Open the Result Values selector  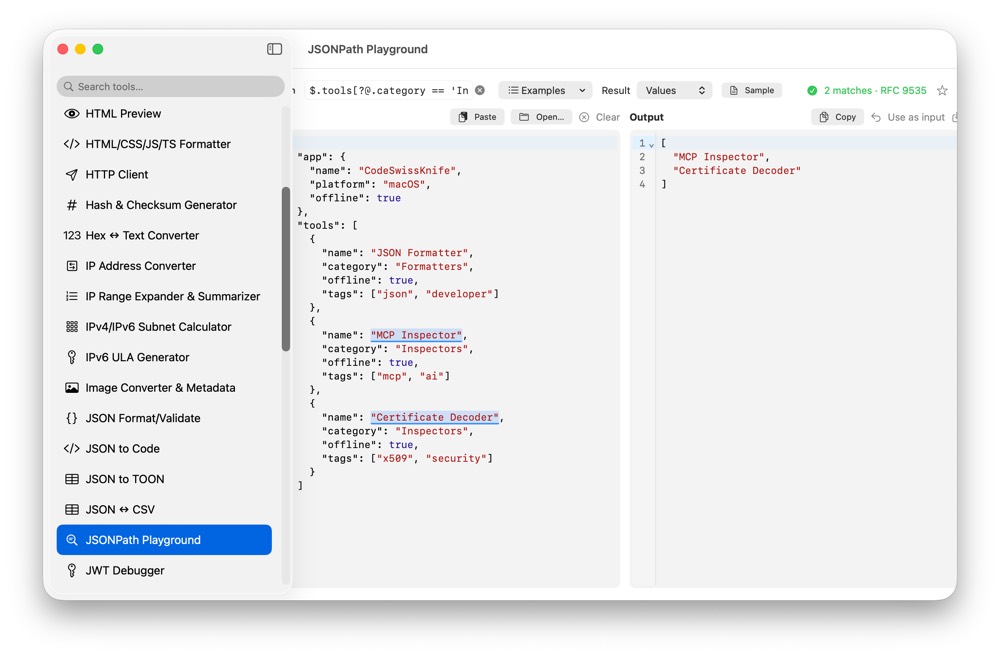674,91
